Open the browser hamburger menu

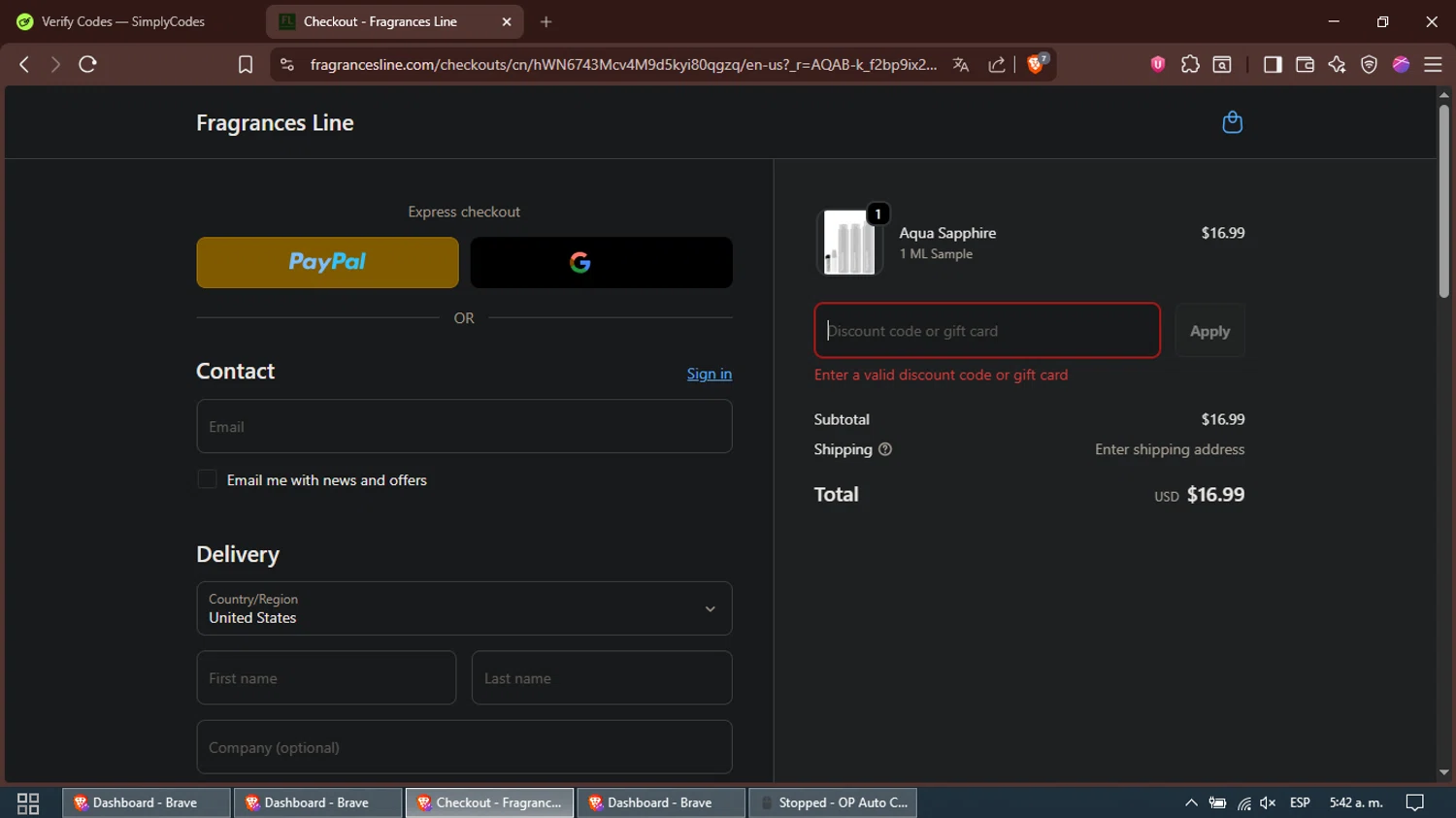1433,64
